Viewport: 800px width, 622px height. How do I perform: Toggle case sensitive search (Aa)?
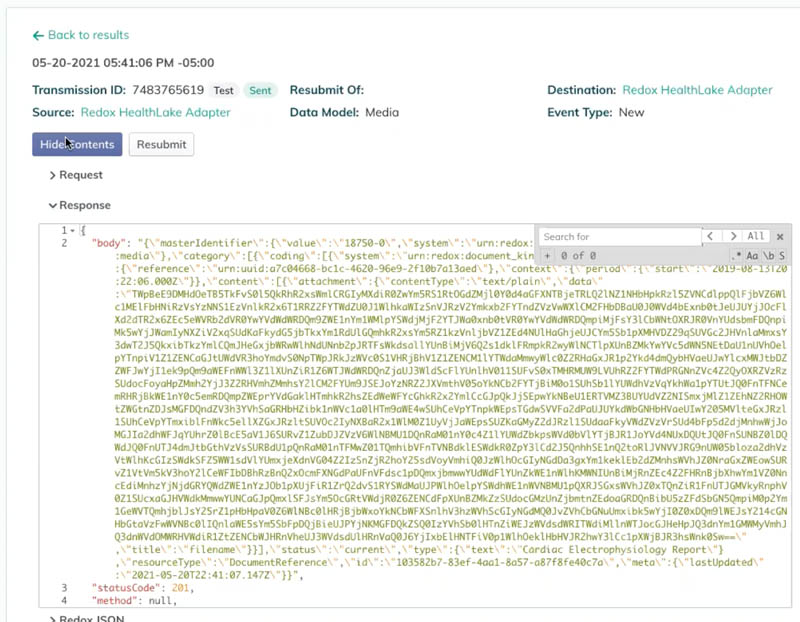(752, 256)
